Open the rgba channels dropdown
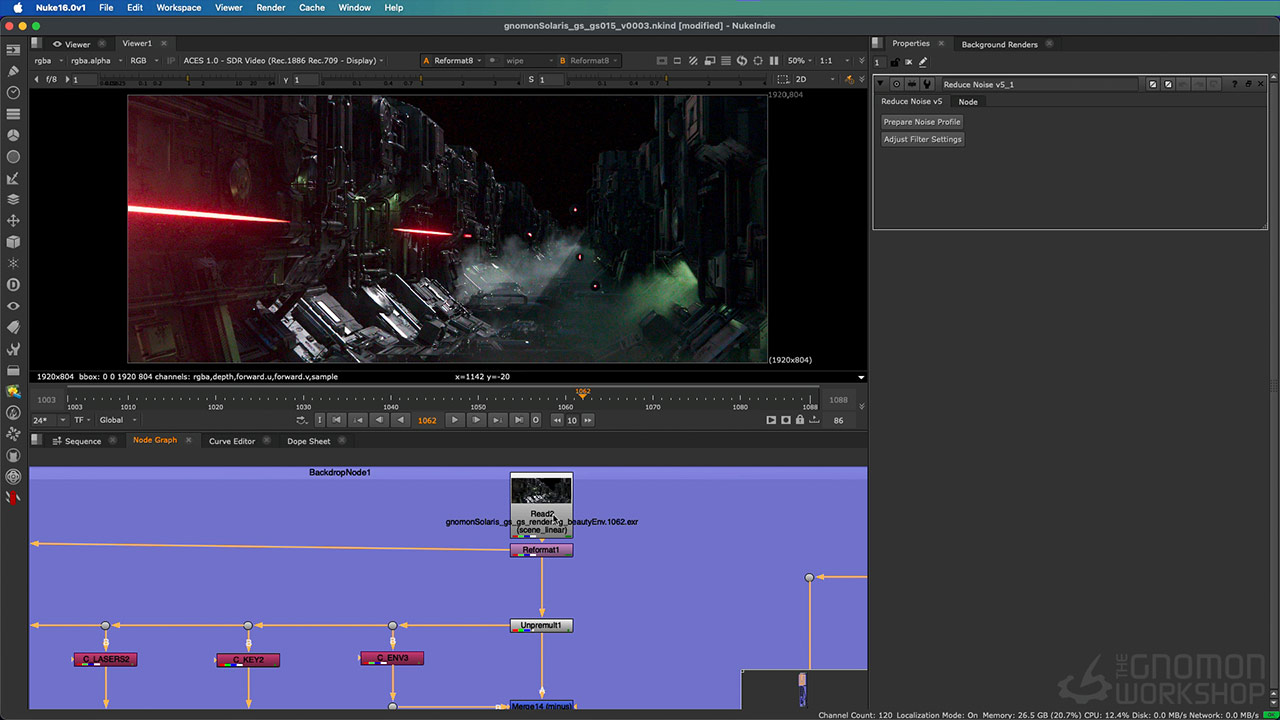The width and height of the screenshot is (1280, 720). 40,60
